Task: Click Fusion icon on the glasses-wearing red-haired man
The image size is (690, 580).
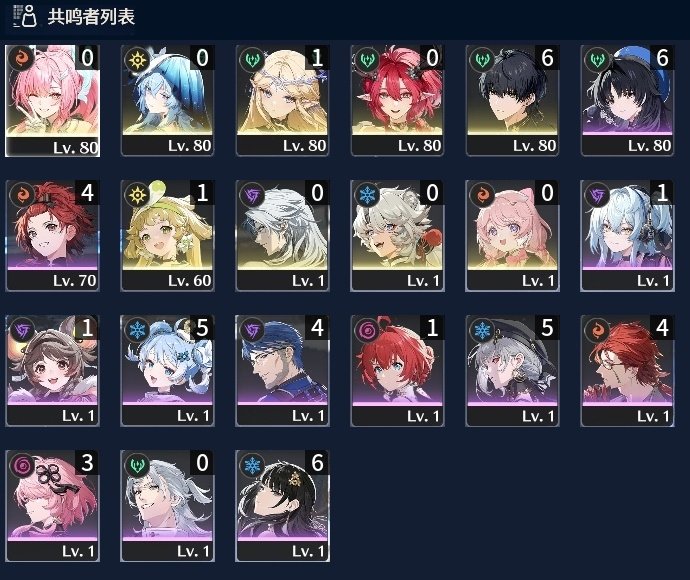Action: point(597,329)
